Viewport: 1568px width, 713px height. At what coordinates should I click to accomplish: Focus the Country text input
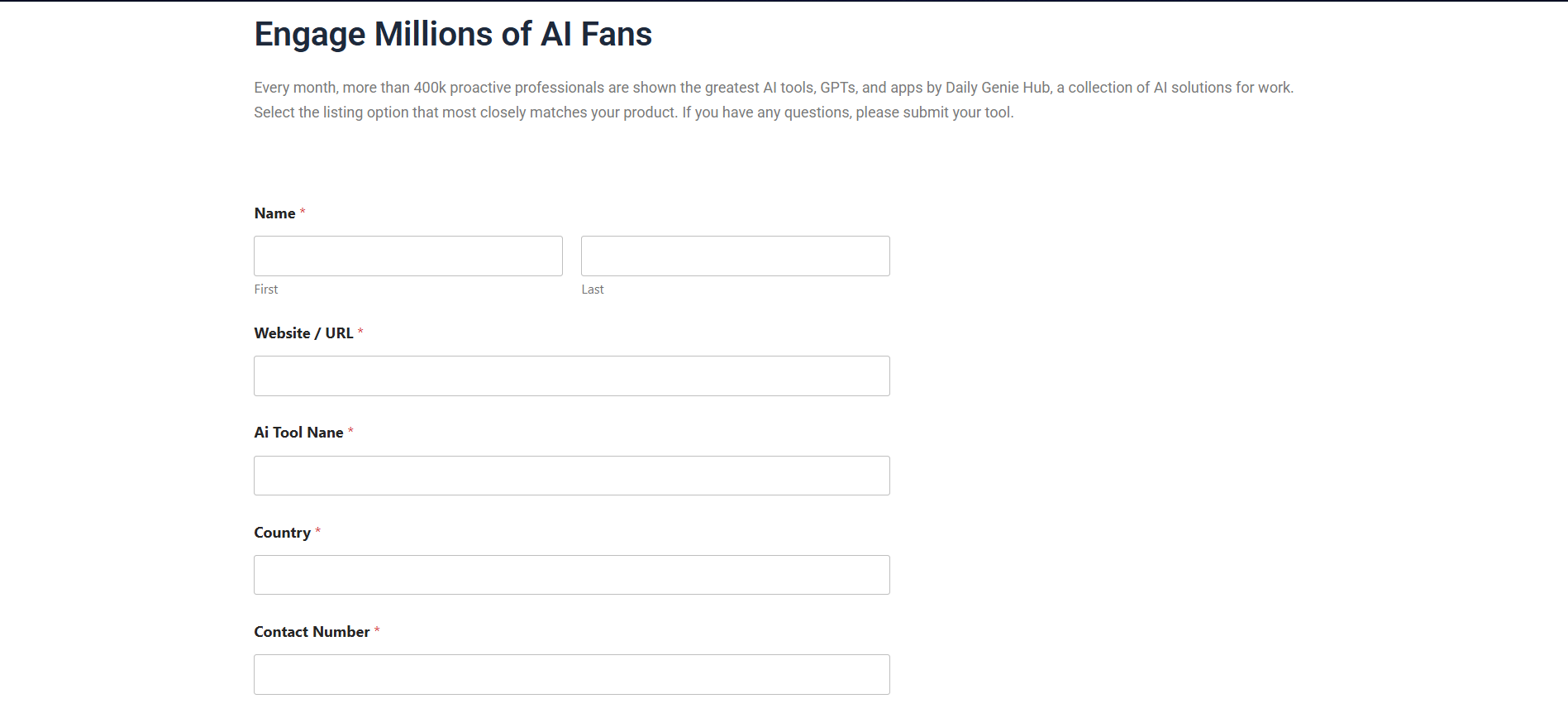[x=571, y=575]
